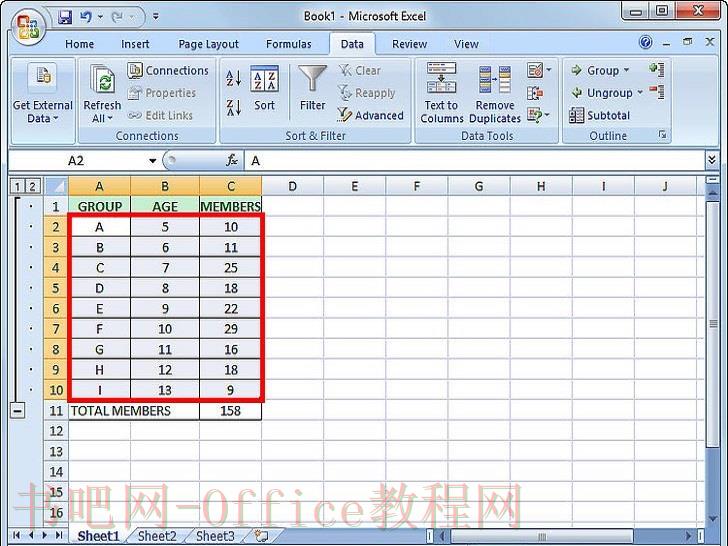The height and width of the screenshot is (546, 728).
Task: Click the vertical scrollbar thumb
Action: [713, 324]
